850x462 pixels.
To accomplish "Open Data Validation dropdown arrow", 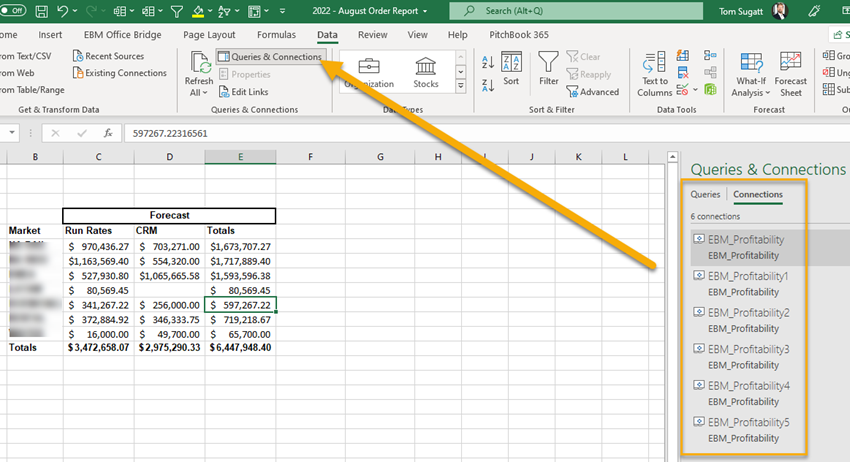I will 696,89.
